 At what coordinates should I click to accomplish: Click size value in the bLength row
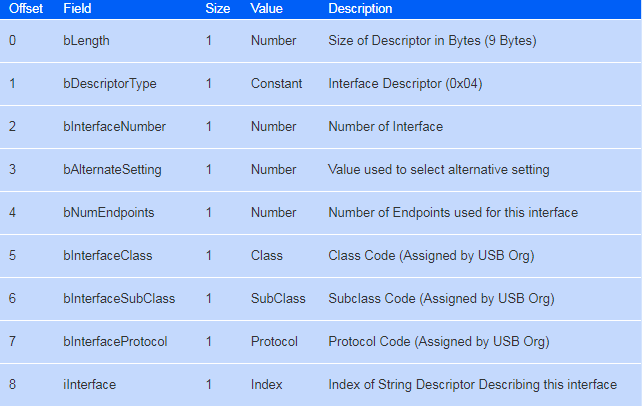(209, 41)
